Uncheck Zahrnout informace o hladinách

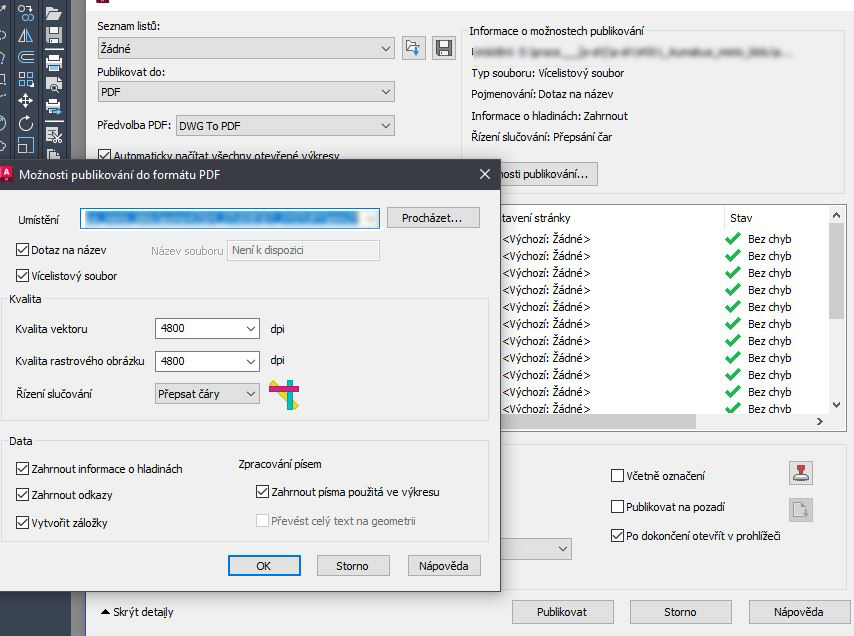tap(23, 468)
